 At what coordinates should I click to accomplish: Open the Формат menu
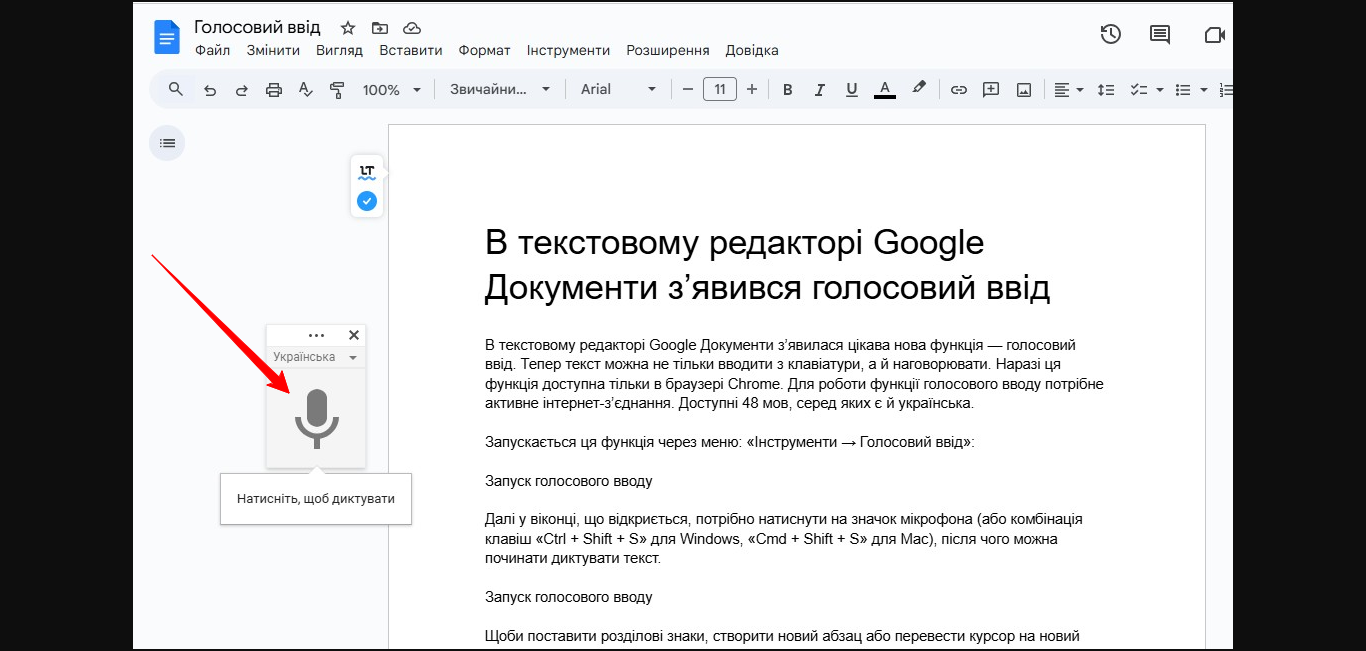tap(484, 50)
